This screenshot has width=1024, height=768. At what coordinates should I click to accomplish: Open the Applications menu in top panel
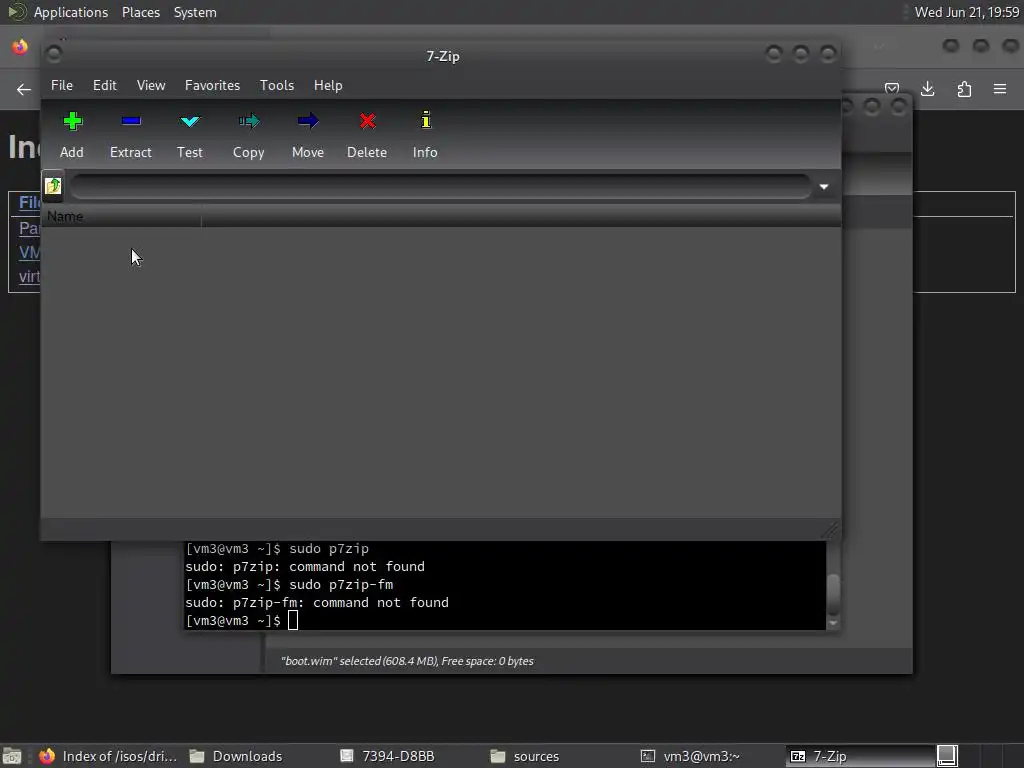[71, 12]
